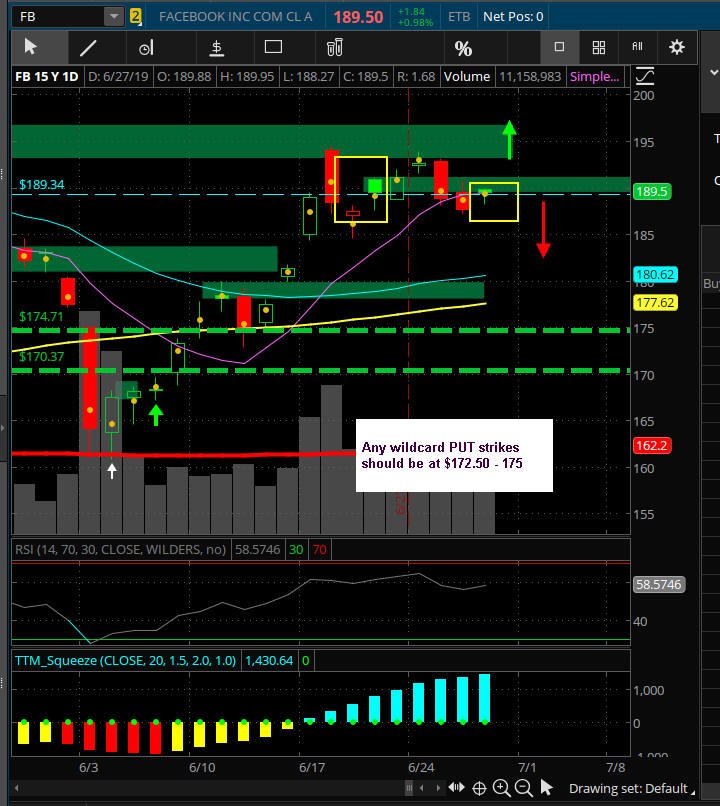
Task: Click the FB symbol input field
Action: (58, 16)
